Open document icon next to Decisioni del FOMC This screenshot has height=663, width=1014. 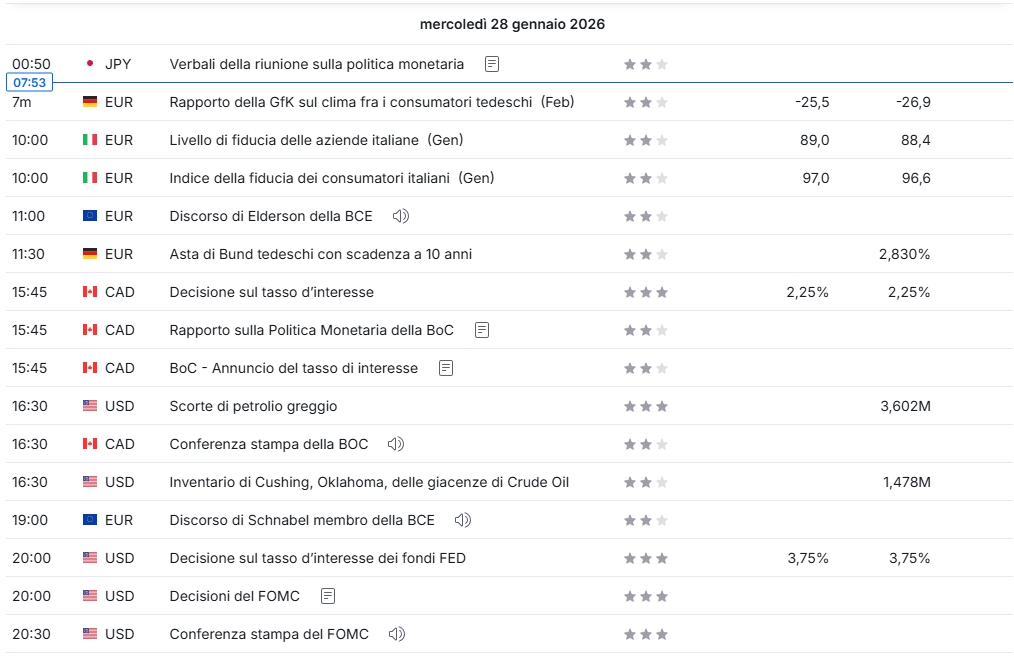(x=328, y=596)
